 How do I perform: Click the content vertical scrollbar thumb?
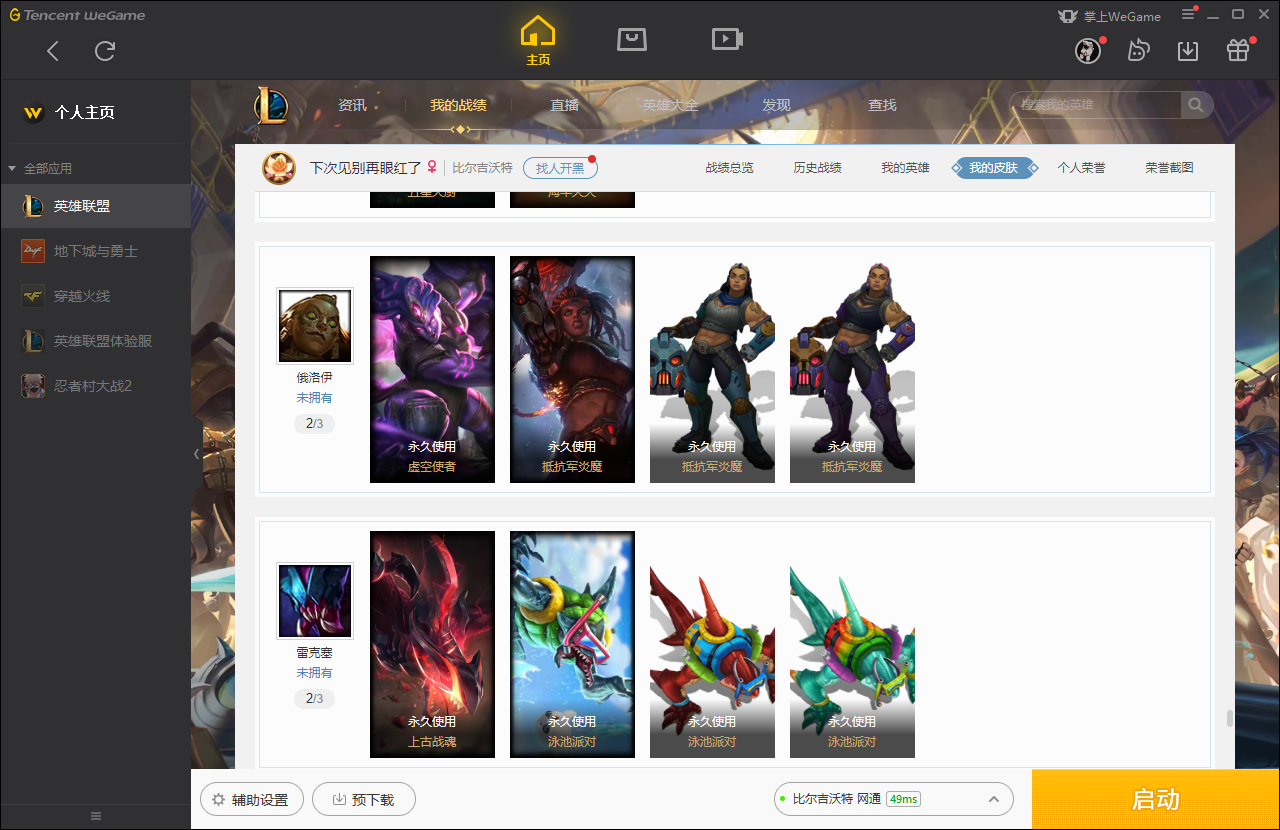(x=1229, y=718)
